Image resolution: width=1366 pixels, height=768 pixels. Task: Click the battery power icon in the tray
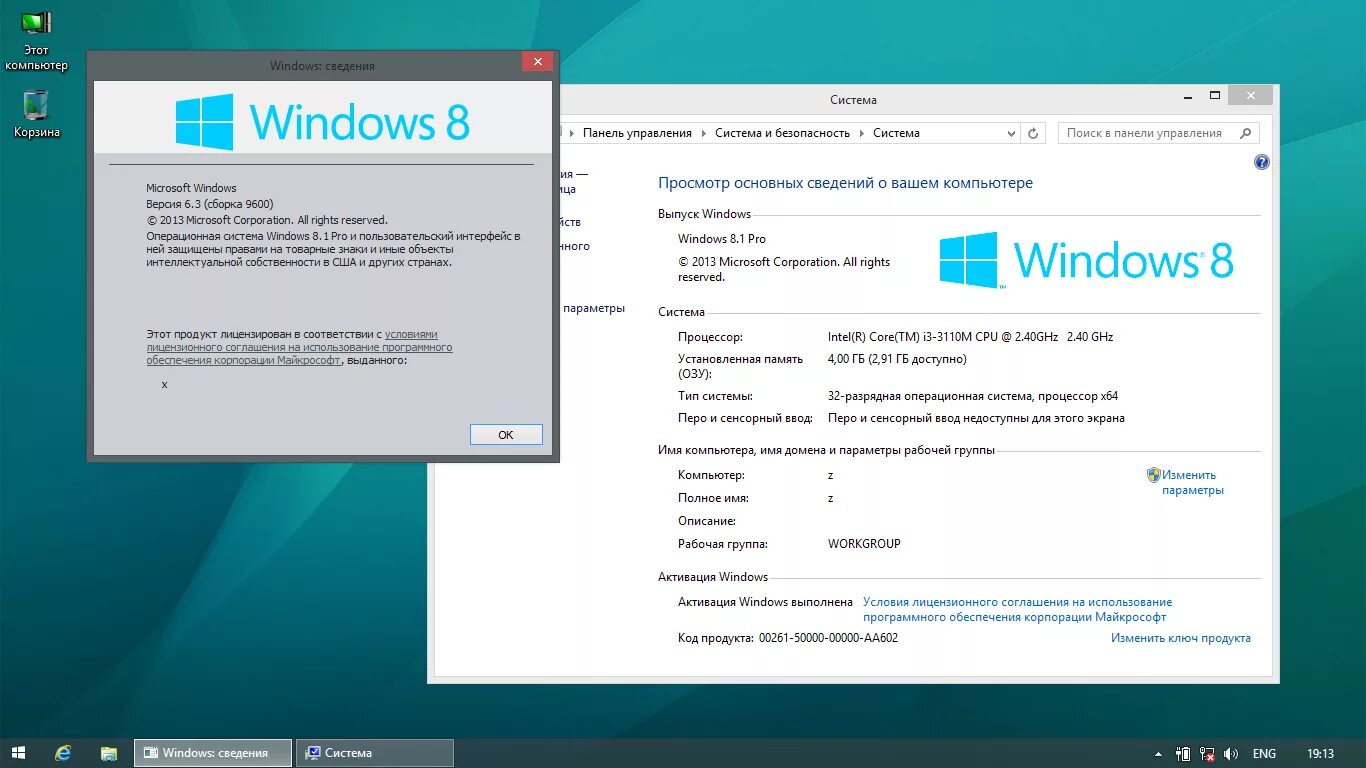coord(1184,753)
